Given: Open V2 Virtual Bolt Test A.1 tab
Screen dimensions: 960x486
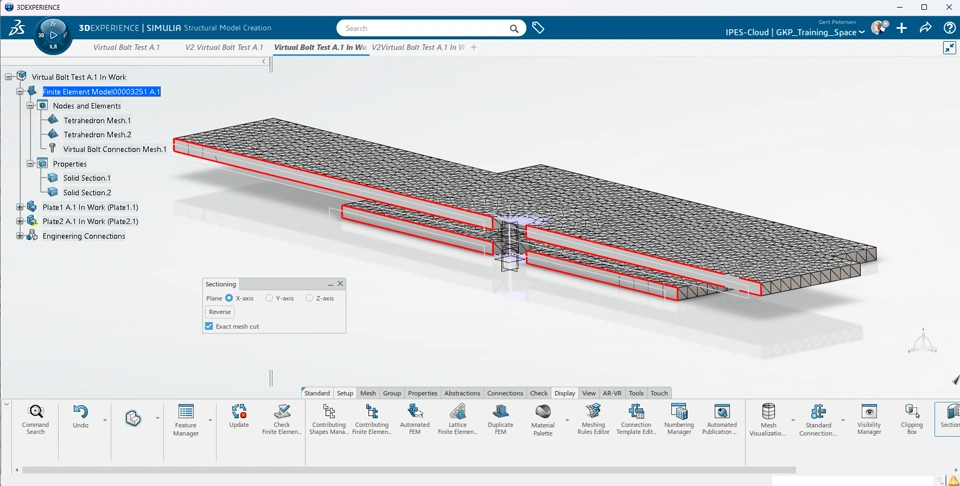Looking at the screenshot, I should (224, 47).
